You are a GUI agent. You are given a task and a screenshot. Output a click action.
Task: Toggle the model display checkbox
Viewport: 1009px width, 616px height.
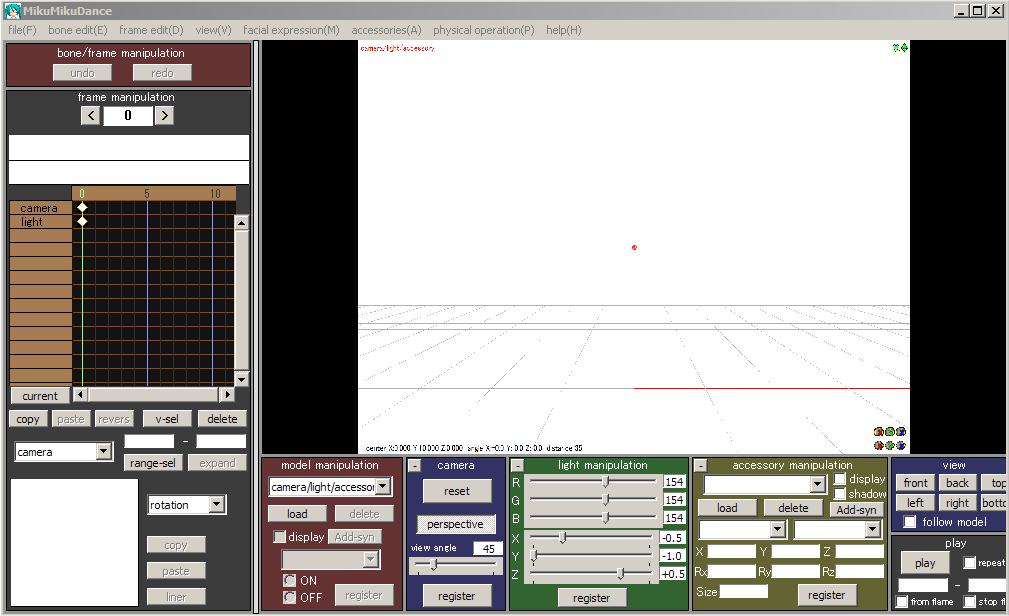[x=279, y=537]
